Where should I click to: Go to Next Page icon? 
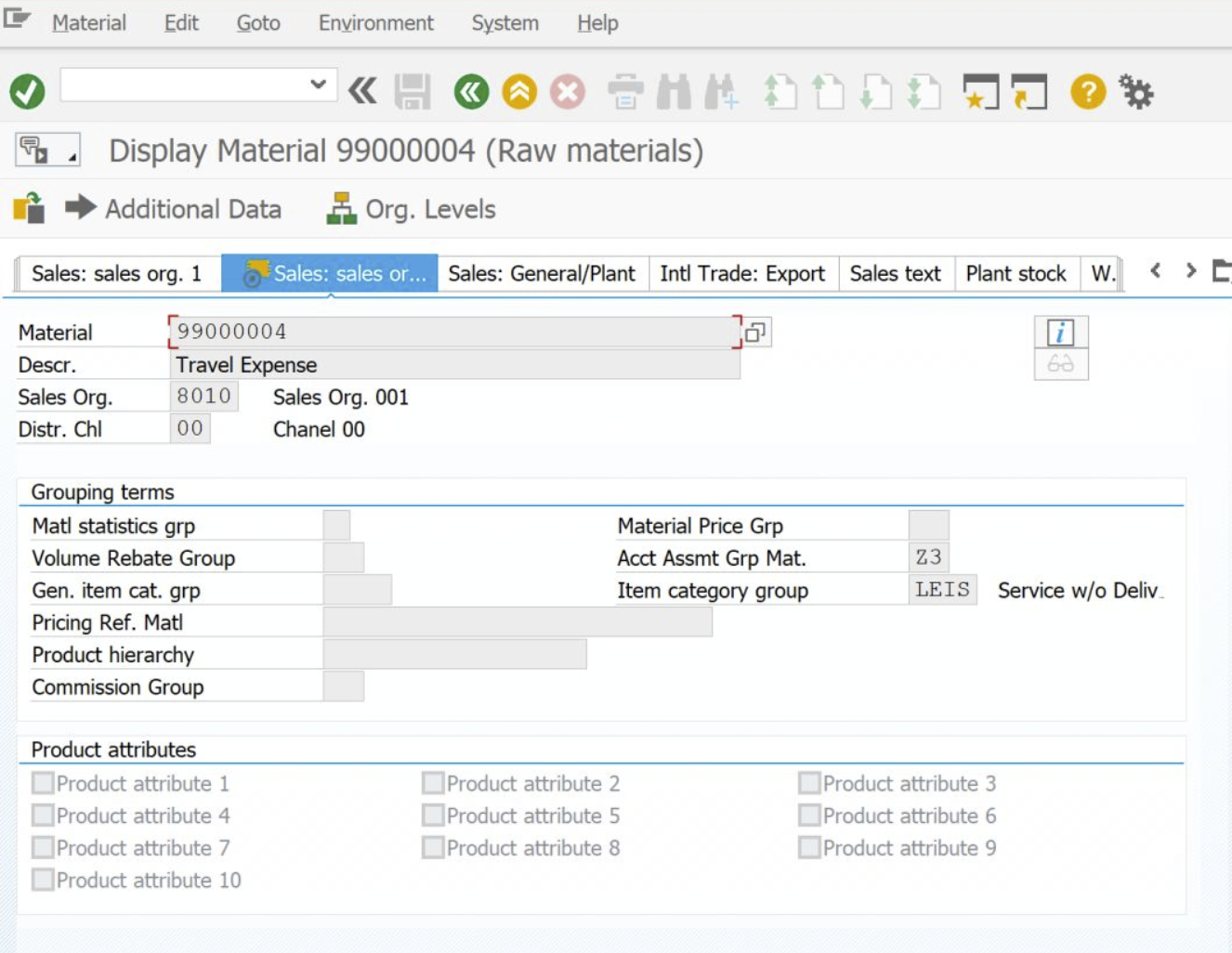pyautogui.click(x=875, y=92)
